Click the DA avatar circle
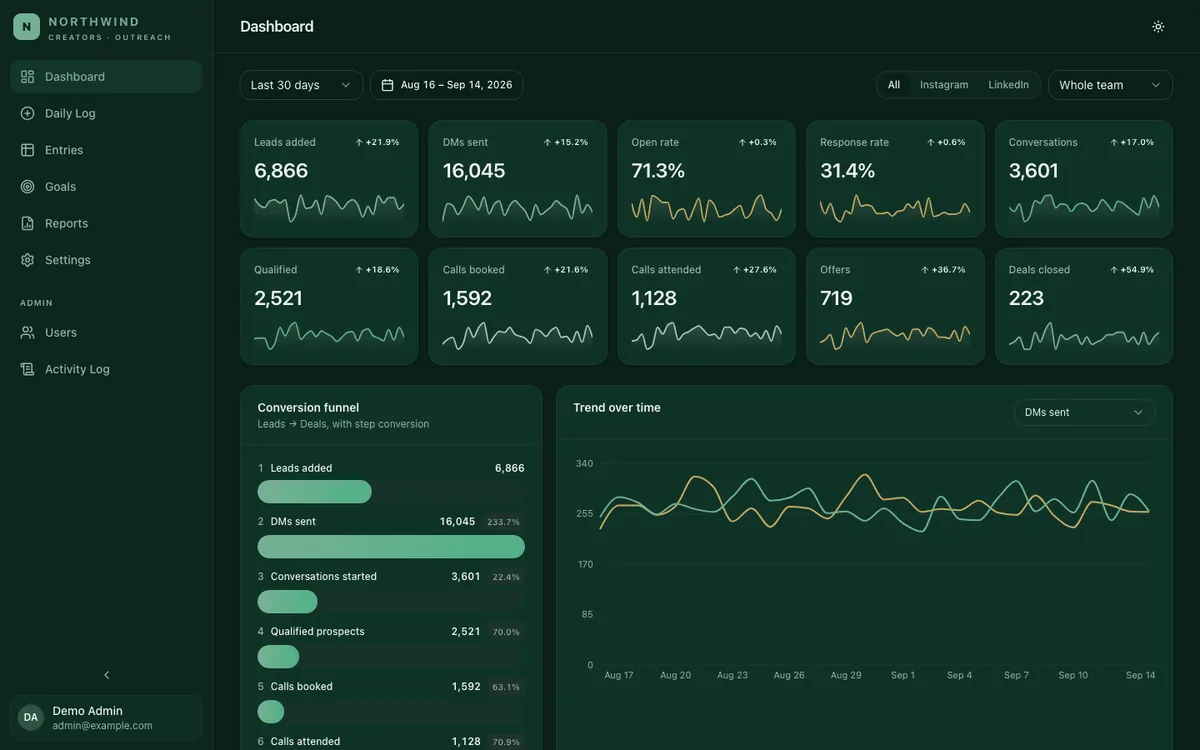 31,717
